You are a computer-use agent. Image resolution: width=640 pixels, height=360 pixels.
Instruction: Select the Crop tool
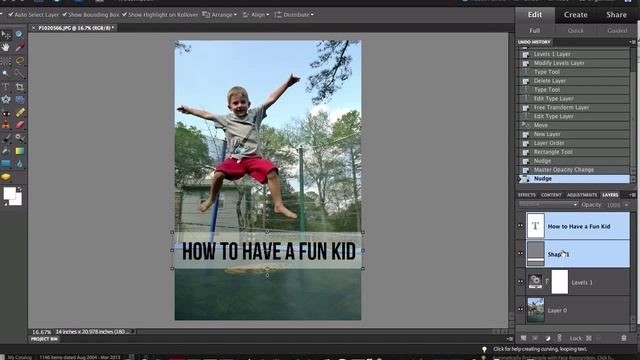[20, 87]
